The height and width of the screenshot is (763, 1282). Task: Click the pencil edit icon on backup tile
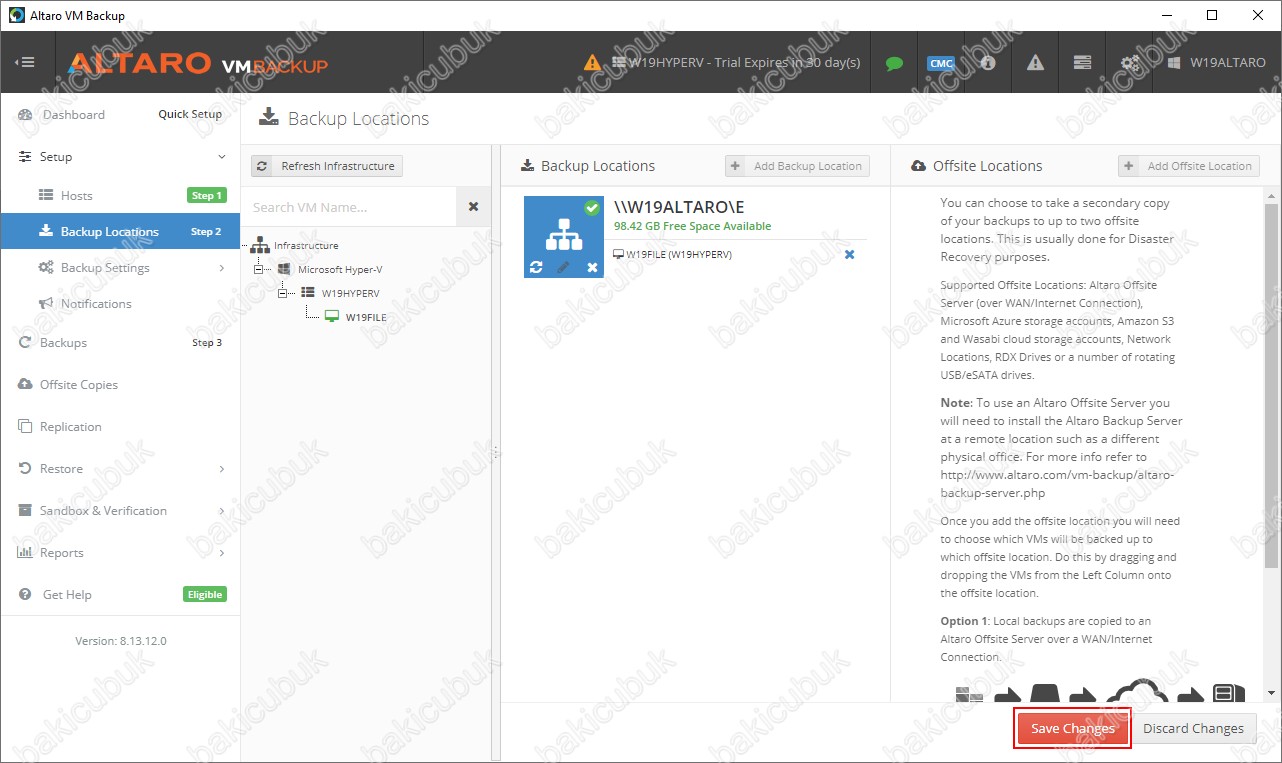tap(564, 267)
